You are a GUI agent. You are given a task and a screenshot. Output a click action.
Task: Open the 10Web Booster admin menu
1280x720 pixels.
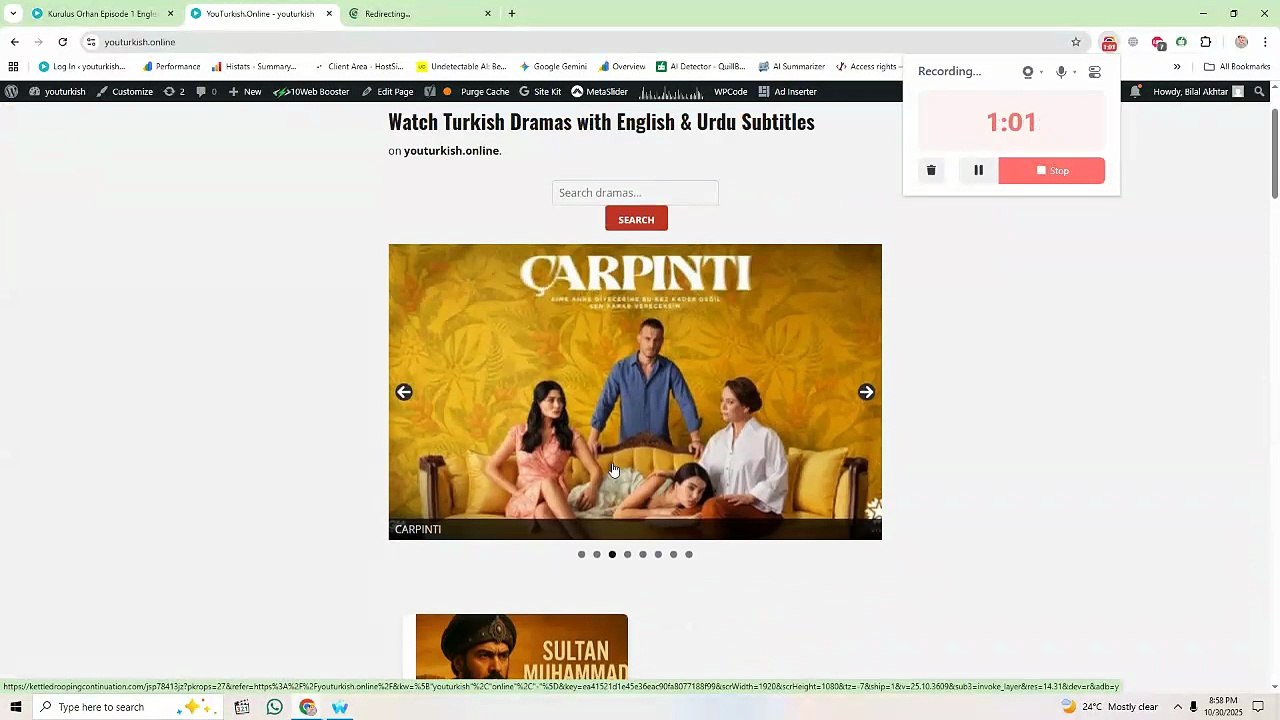point(312,91)
